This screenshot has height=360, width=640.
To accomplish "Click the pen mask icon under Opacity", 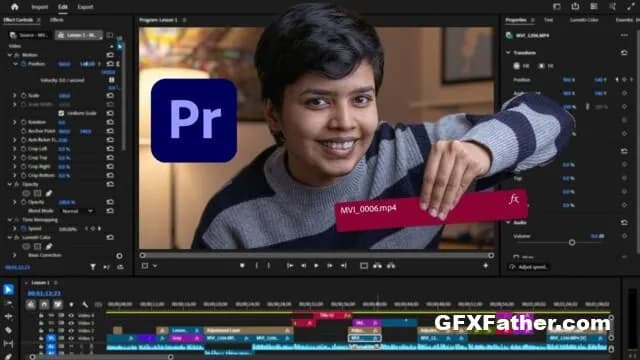I will (x=49, y=193).
